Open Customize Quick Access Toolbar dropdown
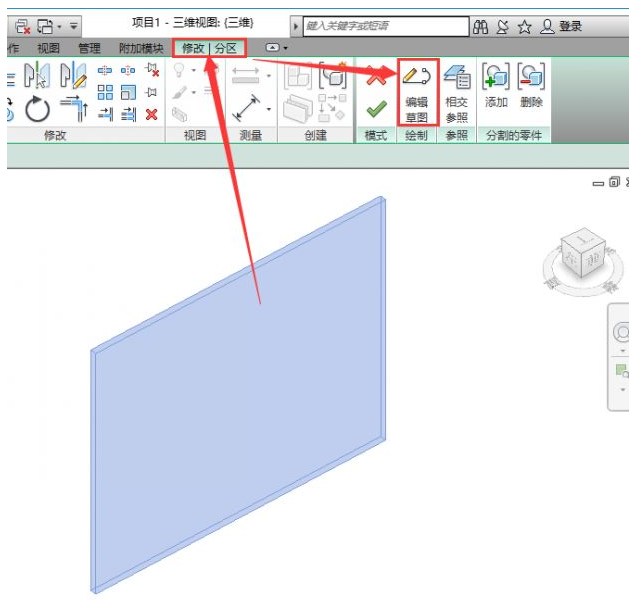The image size is (635, 609). (73, 26)
